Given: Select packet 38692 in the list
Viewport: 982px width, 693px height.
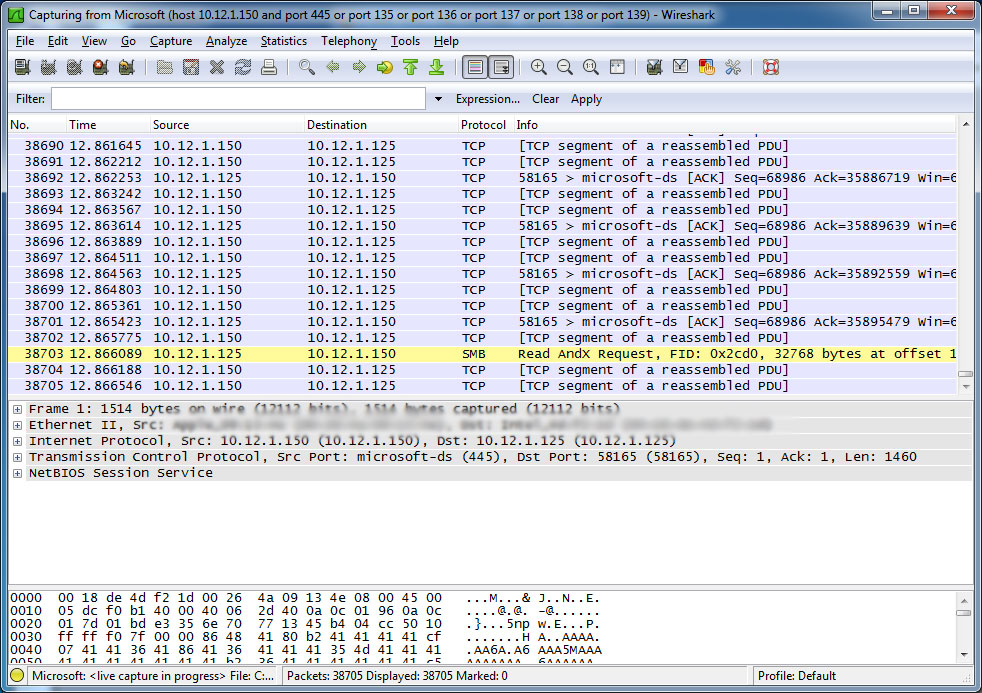Looking at the screenshot, I should click(x=482, y=178).
